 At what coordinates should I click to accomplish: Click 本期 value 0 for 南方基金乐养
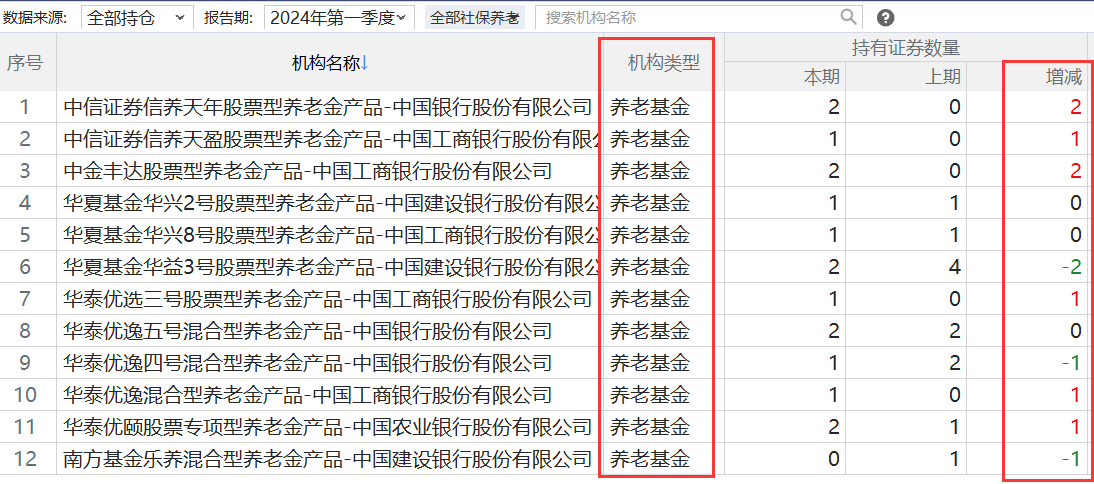(x=834, y=459)
